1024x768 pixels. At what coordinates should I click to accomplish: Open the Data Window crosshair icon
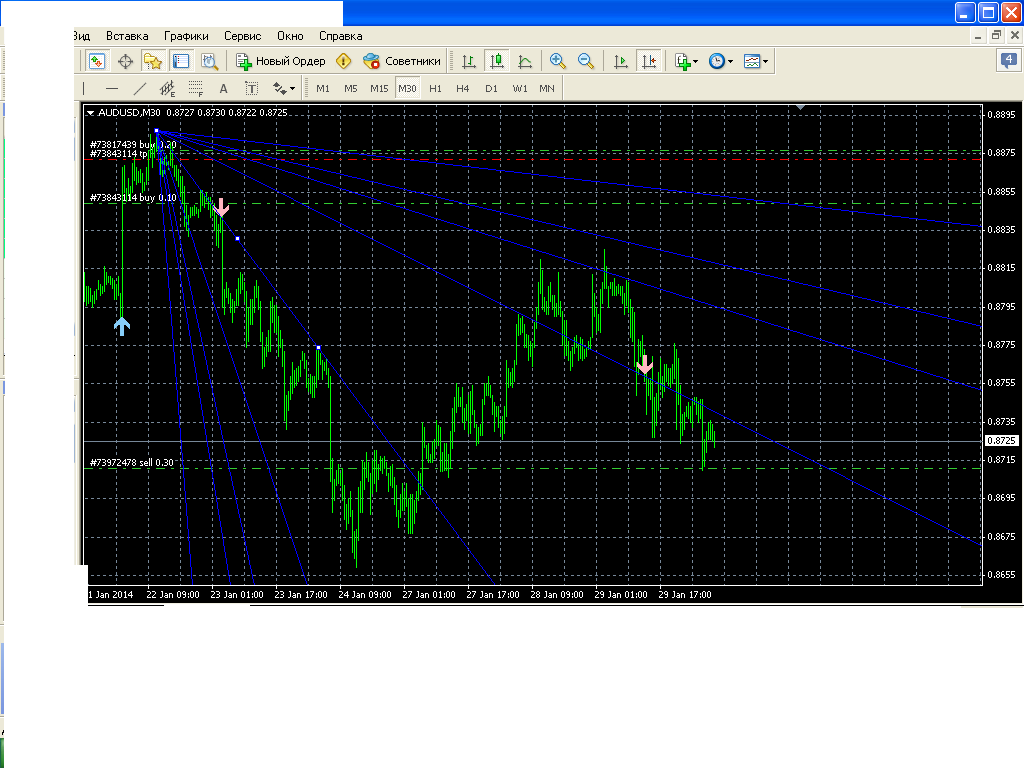tap(126, 61)
